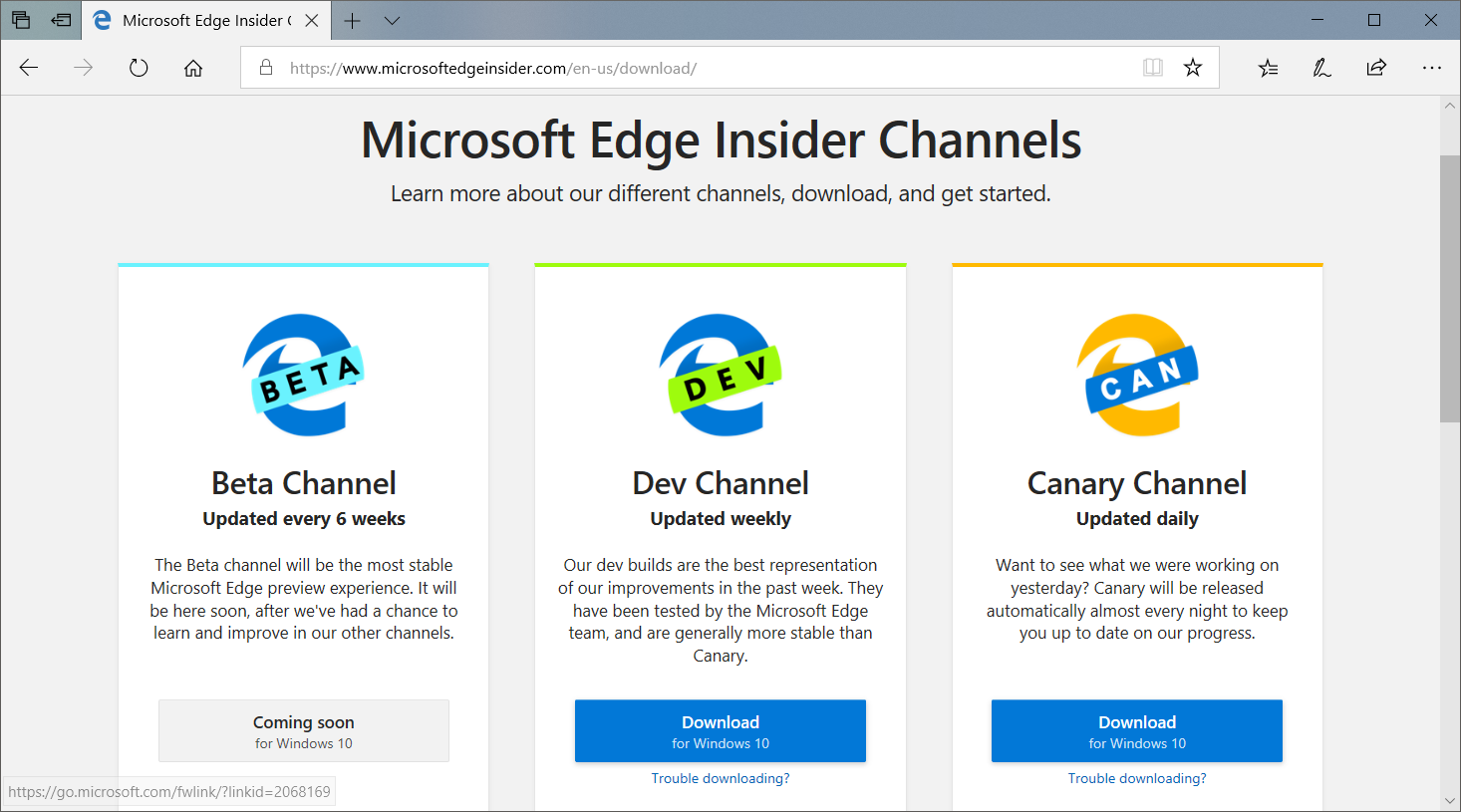
Task: Click the vertical scrollbar thumb
Action: click(x=1450, y=289)
